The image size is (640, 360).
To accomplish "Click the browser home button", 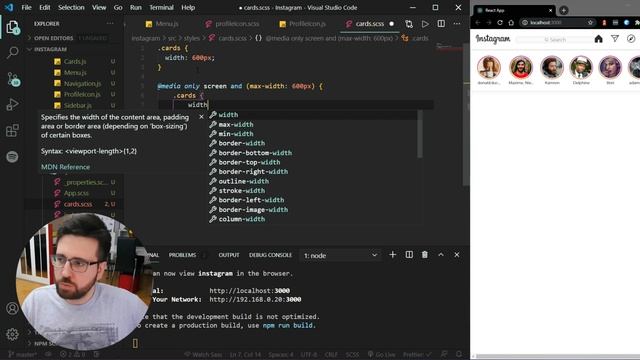I will click(x=511, y=23).
